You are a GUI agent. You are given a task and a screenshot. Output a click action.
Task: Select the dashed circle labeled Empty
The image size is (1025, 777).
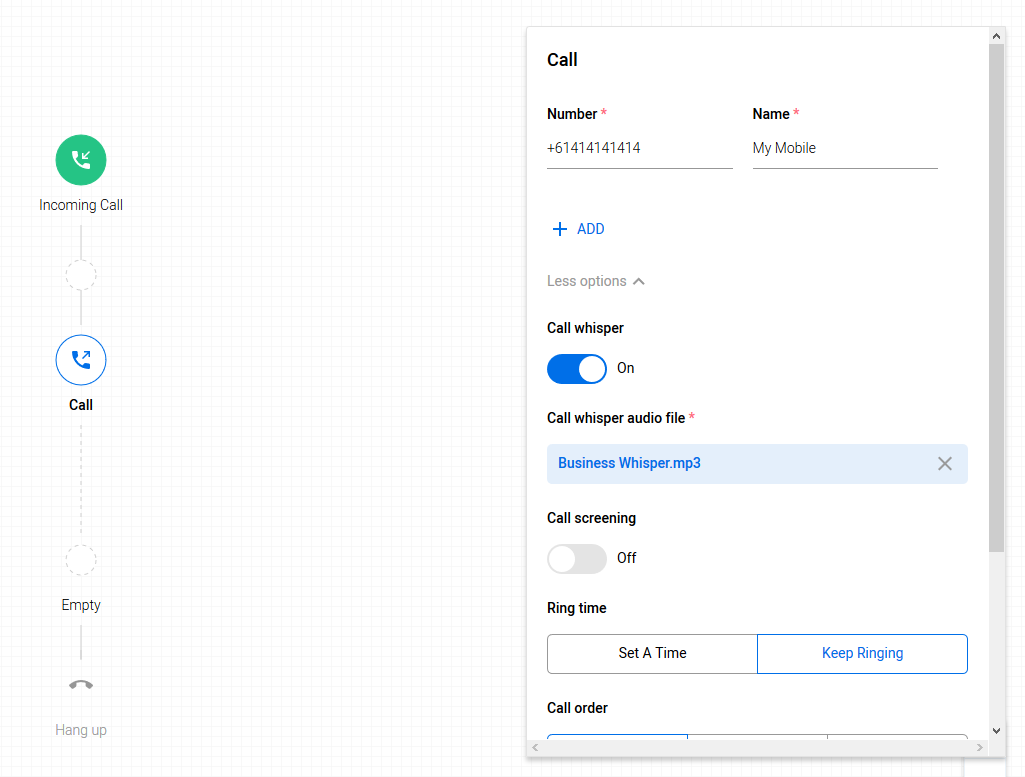[81, 560]
